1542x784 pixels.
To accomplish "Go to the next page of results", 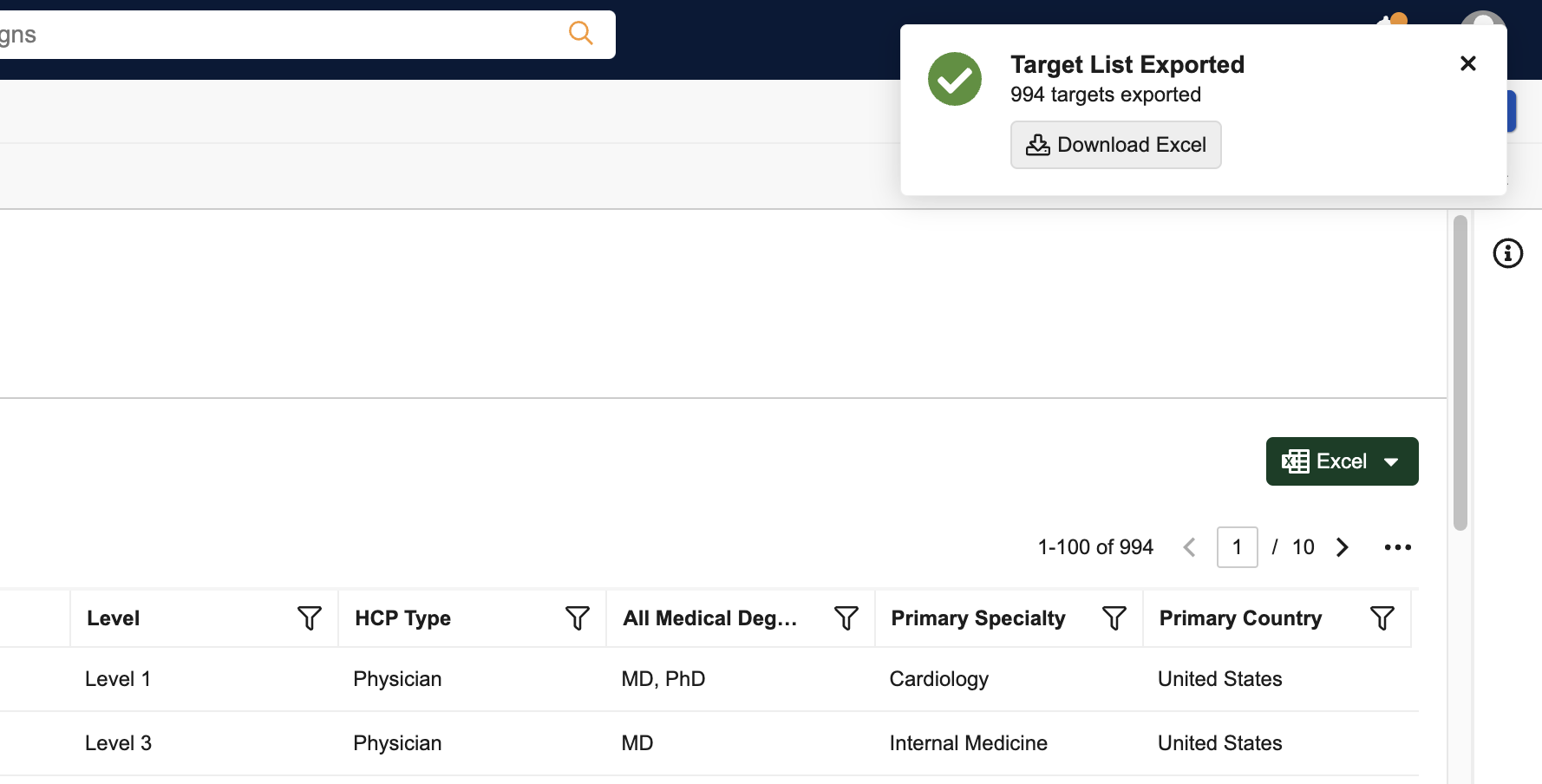I will tap(1343, 547).
